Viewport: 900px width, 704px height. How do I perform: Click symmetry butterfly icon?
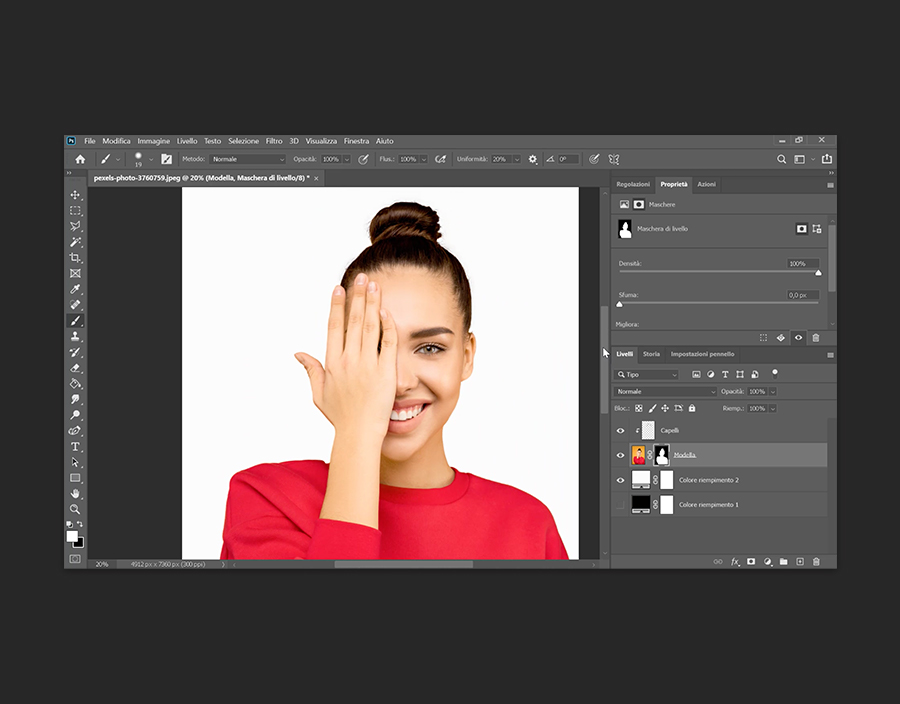tap(614, 159)
